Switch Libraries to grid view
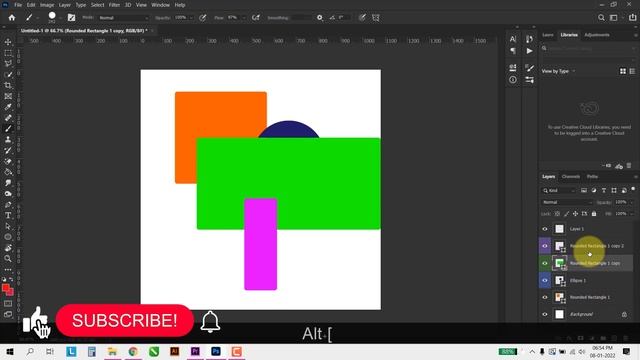 coord(623,71)
